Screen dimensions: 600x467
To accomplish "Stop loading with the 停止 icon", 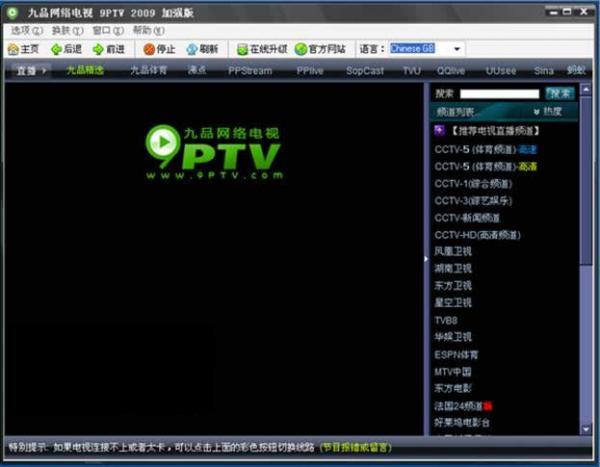I will [149, 49].
